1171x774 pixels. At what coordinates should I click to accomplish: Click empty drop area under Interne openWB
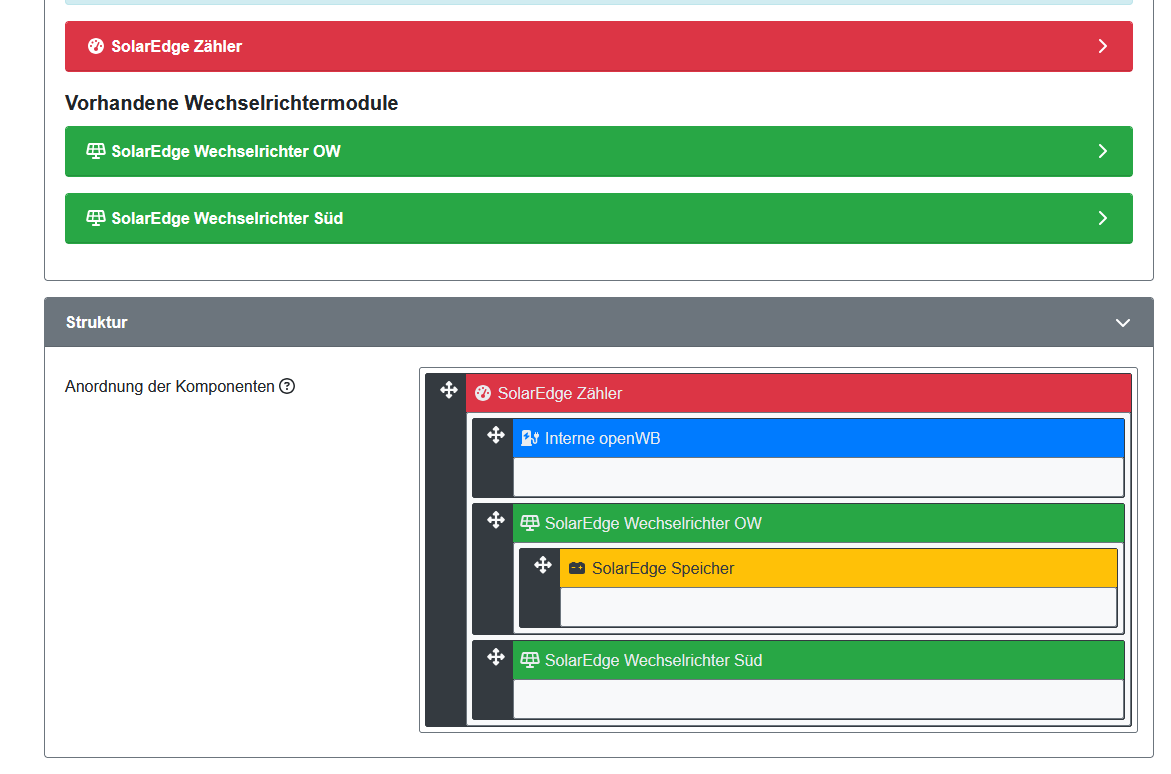[x=819, y=477]
